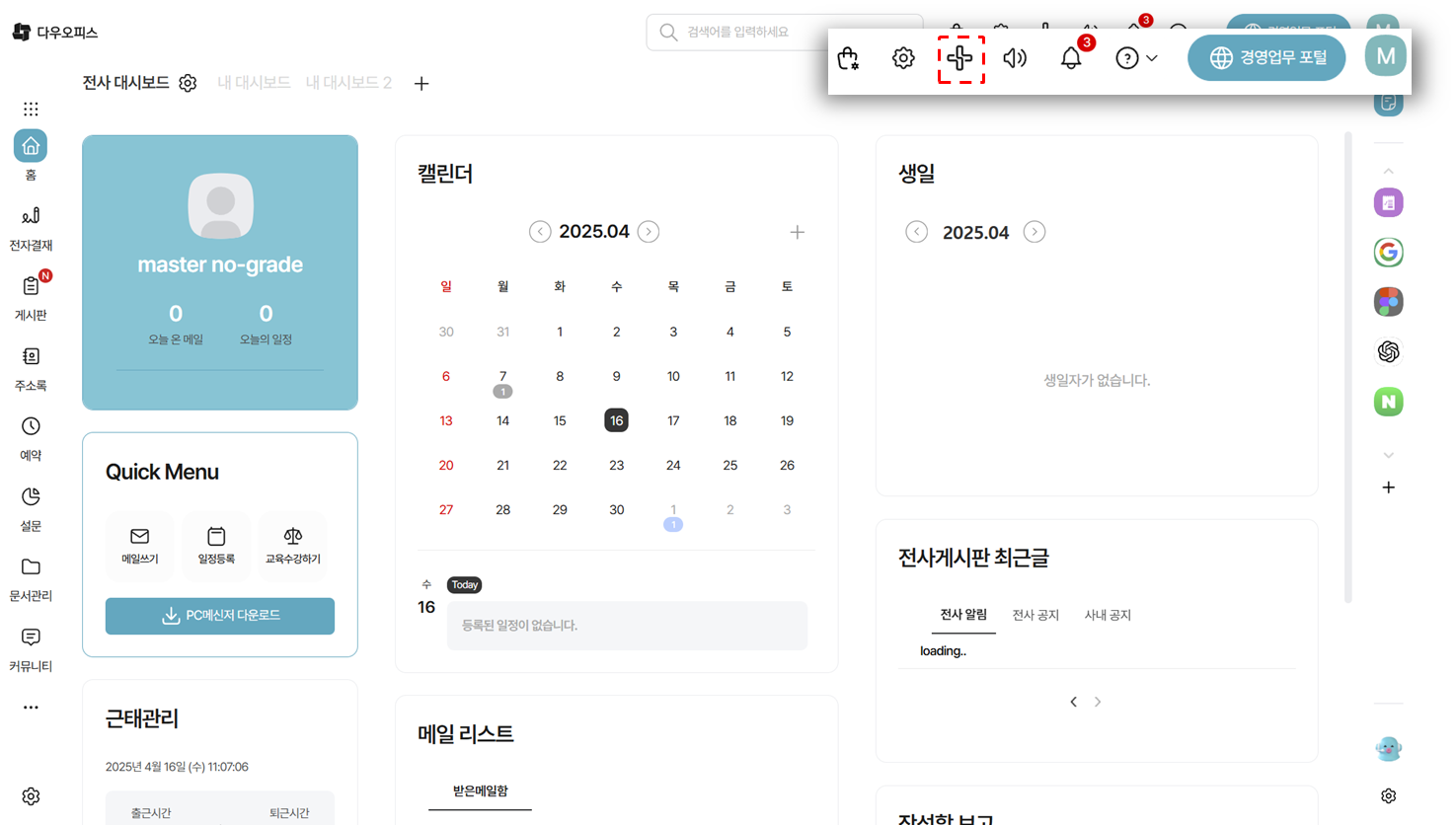Open 전자결재 from the left sidebar
The height and width of the screenshot is (825, 1456).
point(31,227)
